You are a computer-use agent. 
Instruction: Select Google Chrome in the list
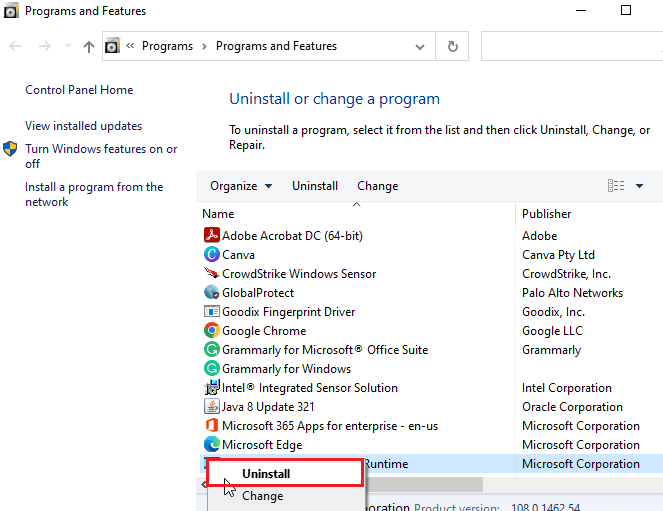(264, 331)
